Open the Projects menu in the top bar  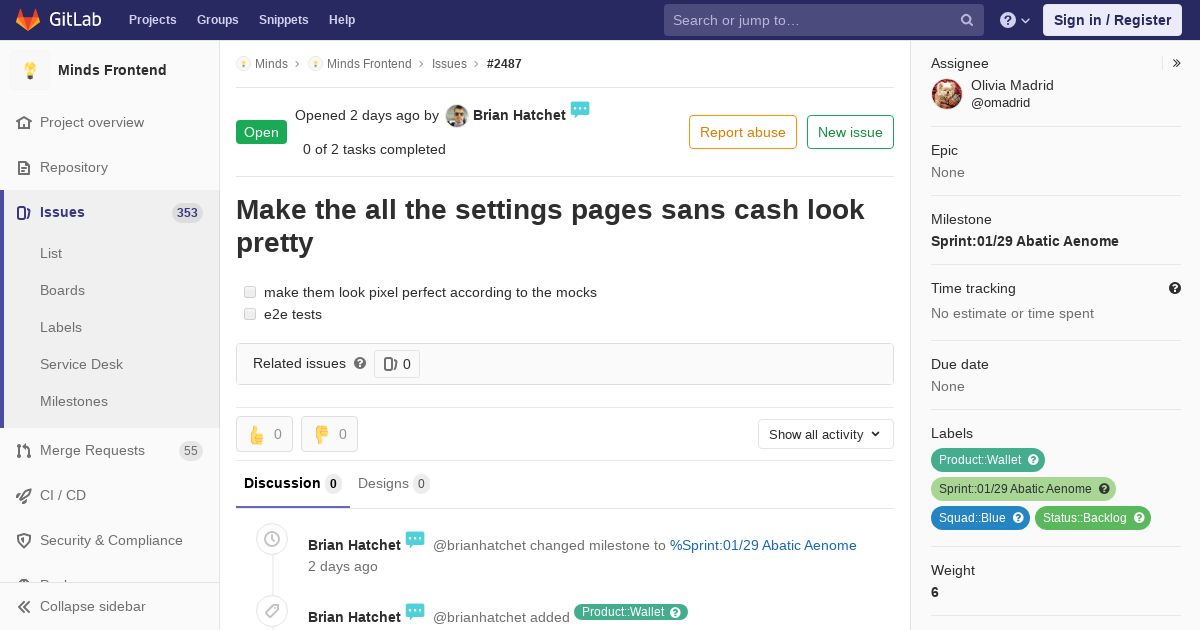pos(152,20)
